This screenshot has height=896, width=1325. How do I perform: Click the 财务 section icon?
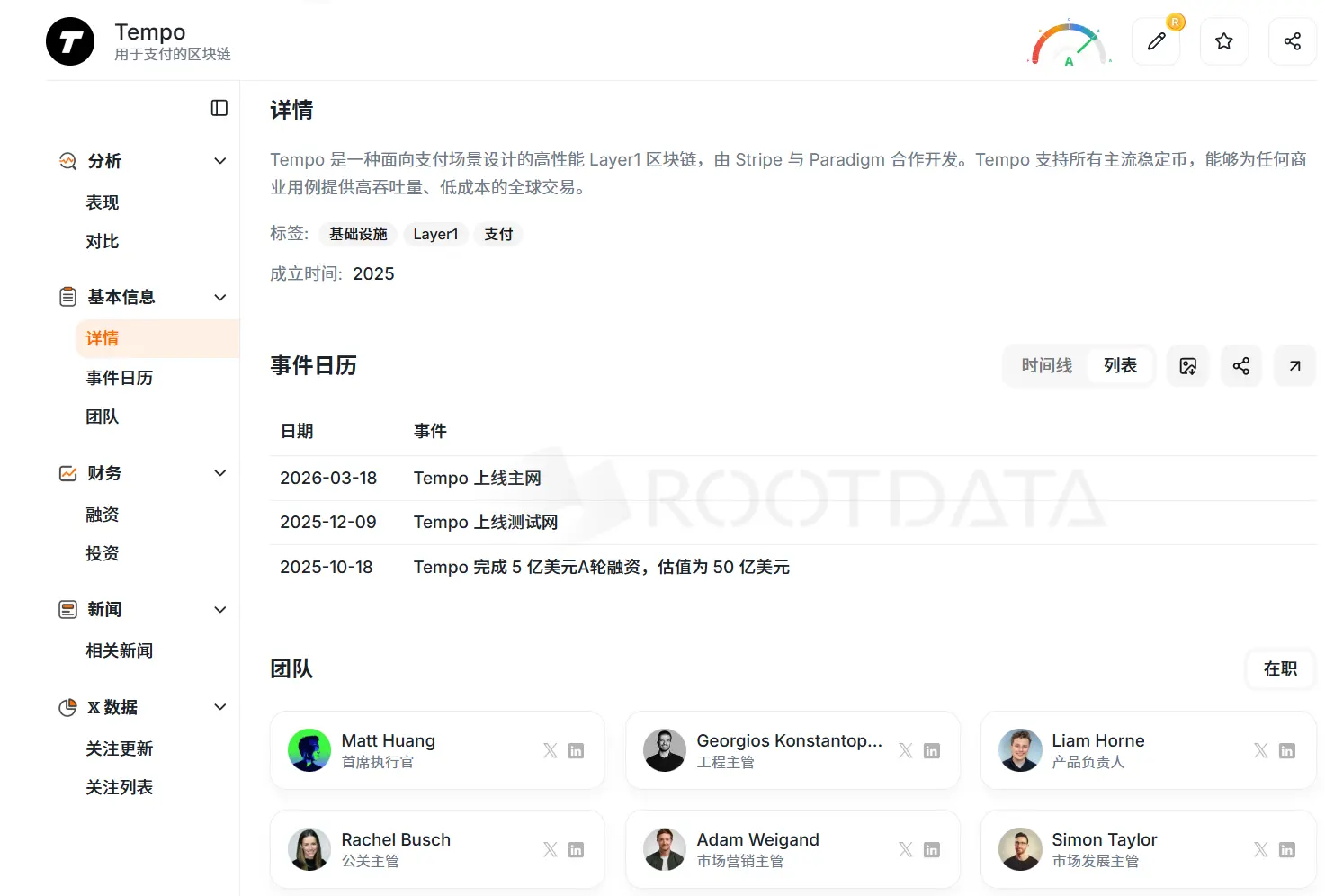coord(68,473)
